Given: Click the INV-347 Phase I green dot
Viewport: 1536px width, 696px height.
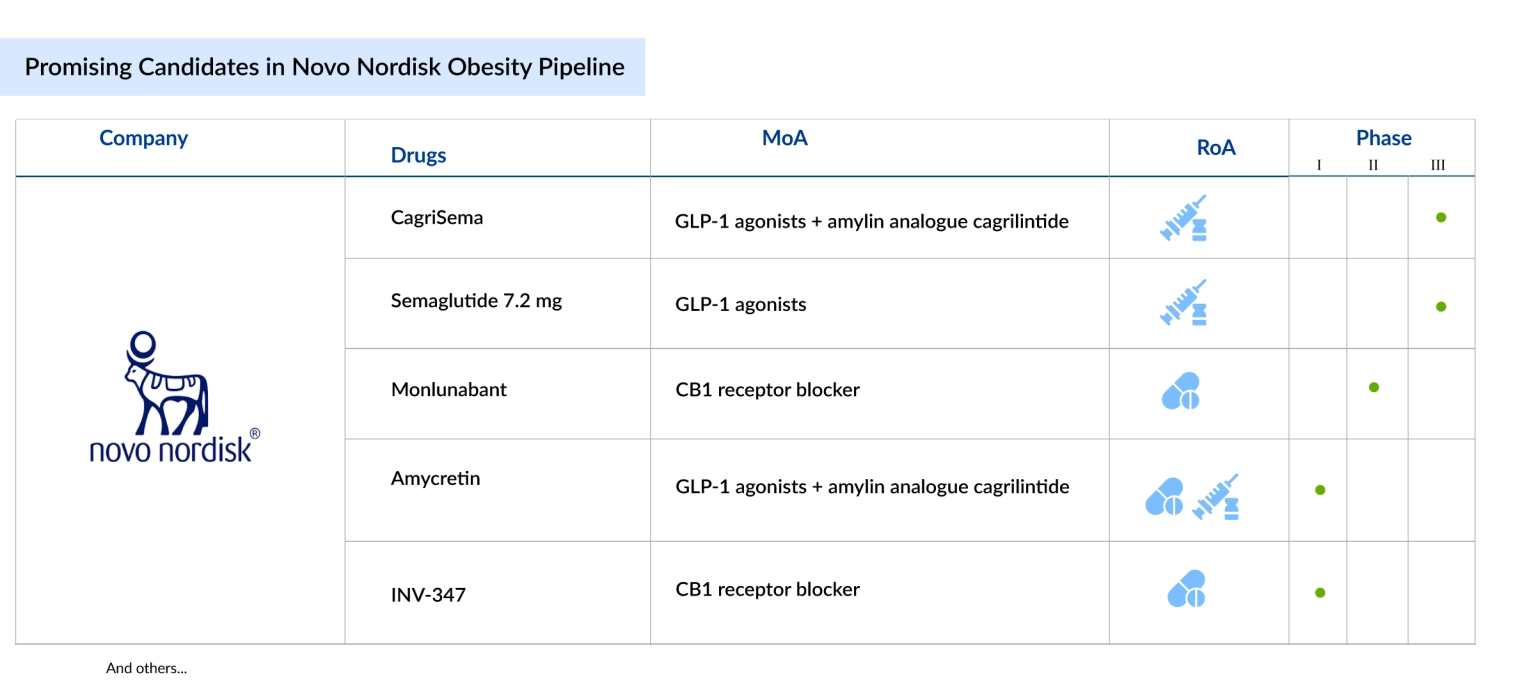Looking at the screenshot, I should (x=1320, y=593).
